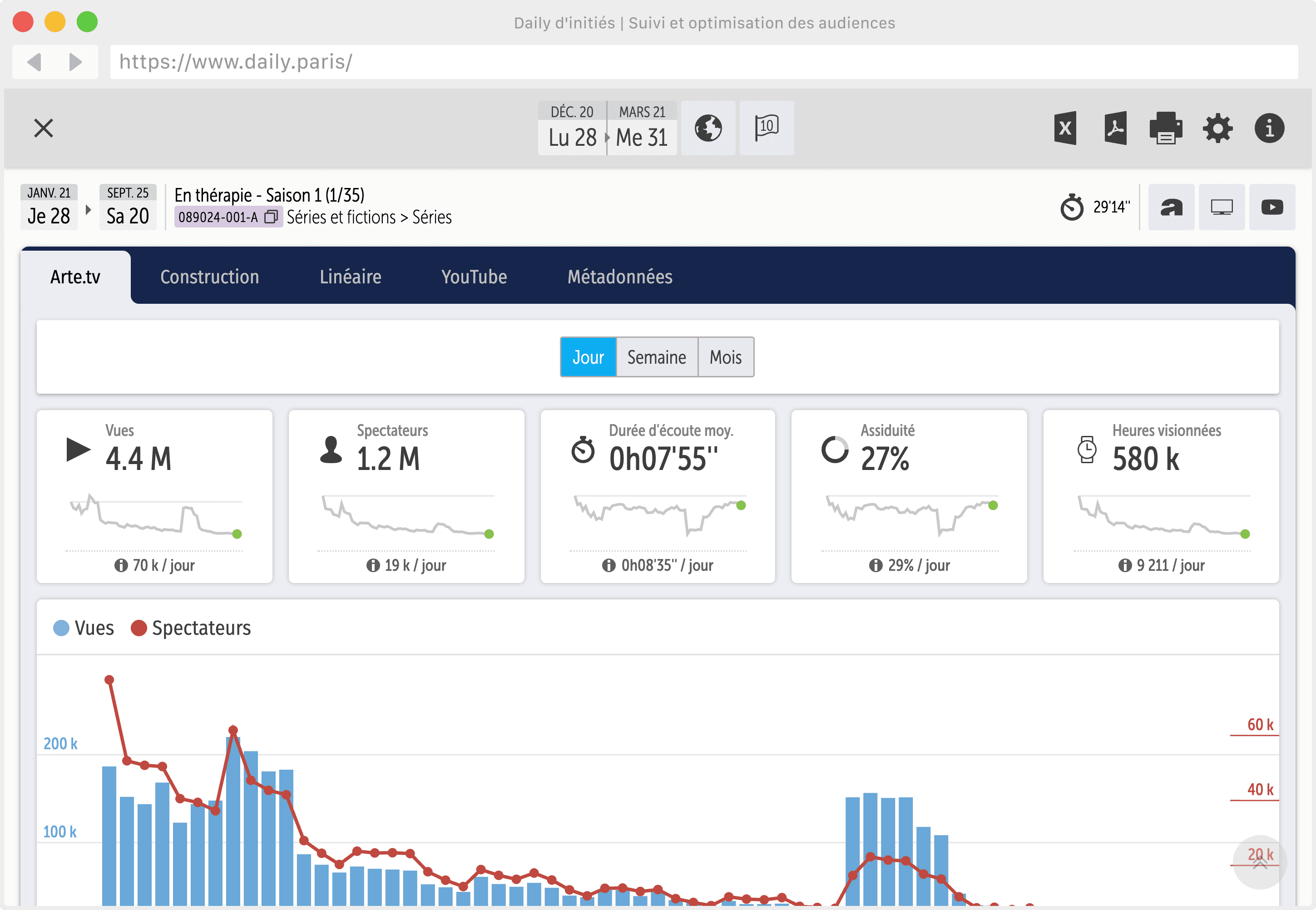Screen dimensions: 1316x910
Task: Open the Heures visionnées 580 k card
Action: point(1161,496)
